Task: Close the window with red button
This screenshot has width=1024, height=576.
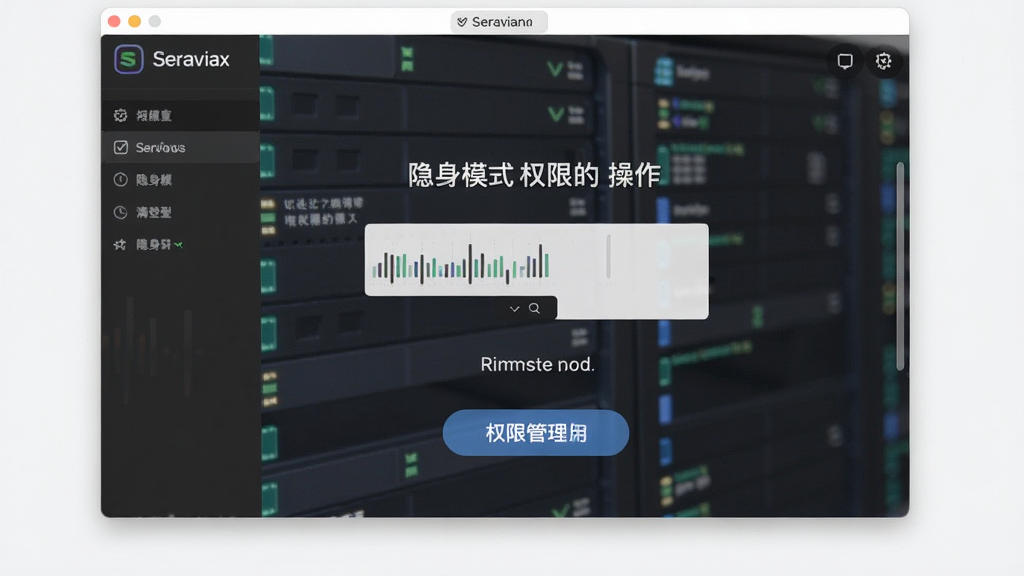Action: coord(114,22)
